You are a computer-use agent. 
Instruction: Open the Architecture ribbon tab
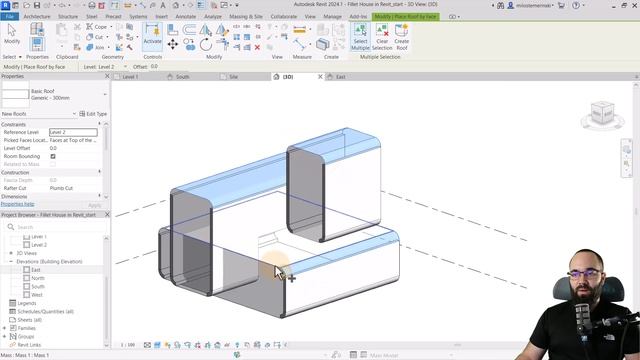[x=37, y=17]
